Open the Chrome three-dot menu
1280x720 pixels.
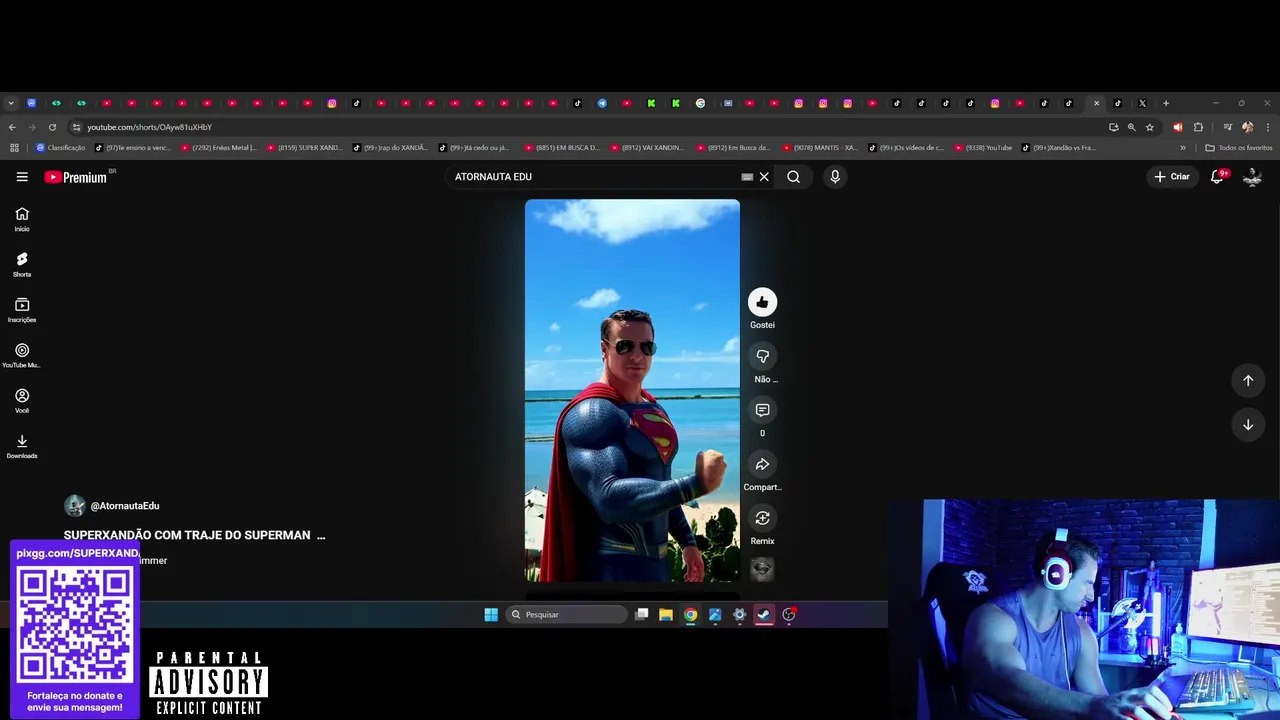click(1268, 127)
